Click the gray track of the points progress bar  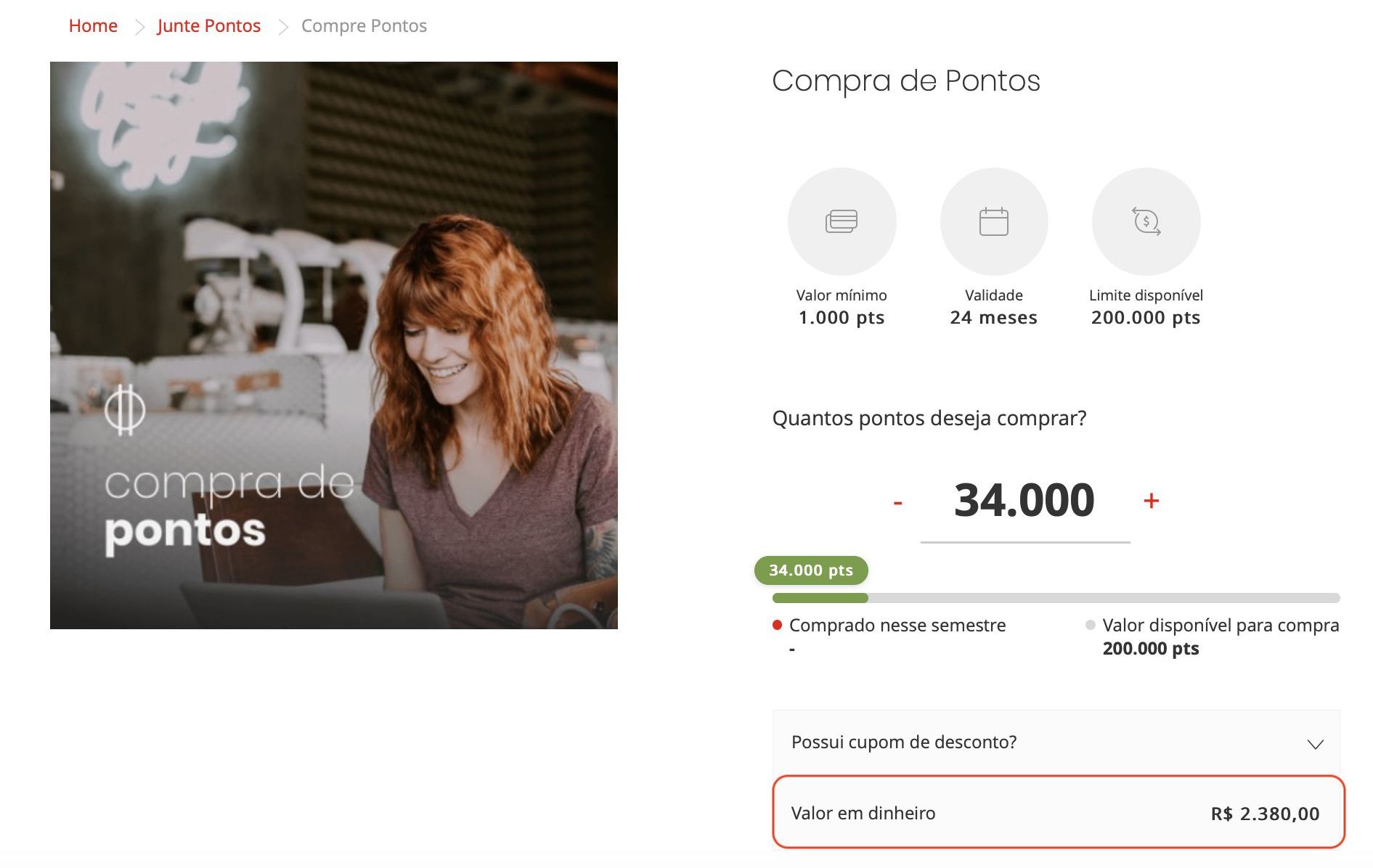pos(1104,598)
